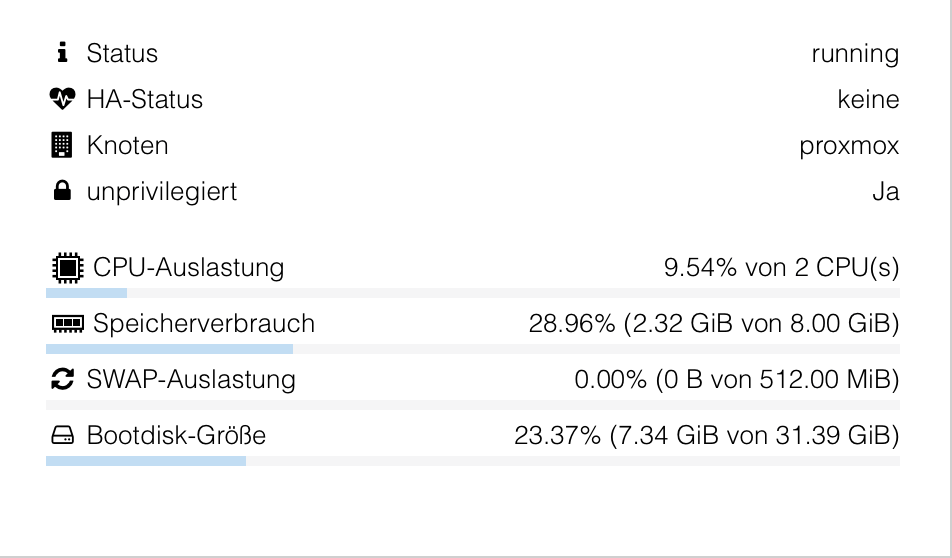Click the padlock icon beside unprivilegiert
This screenshot has height=558, width=952.
[62, 191]
